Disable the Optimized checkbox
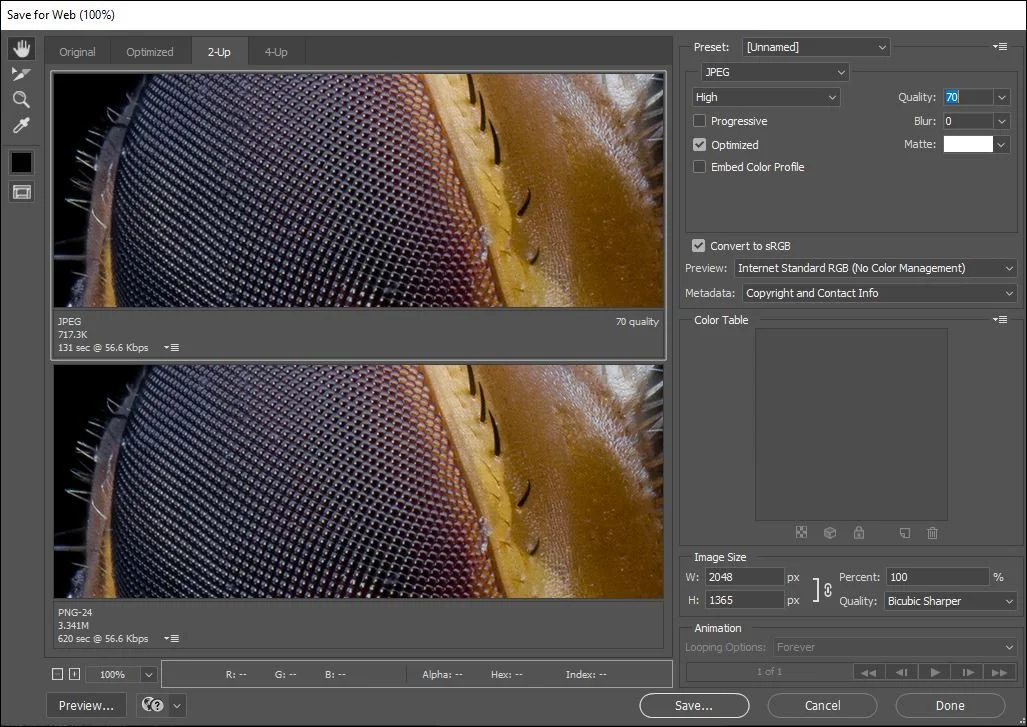 pos(699,144)
